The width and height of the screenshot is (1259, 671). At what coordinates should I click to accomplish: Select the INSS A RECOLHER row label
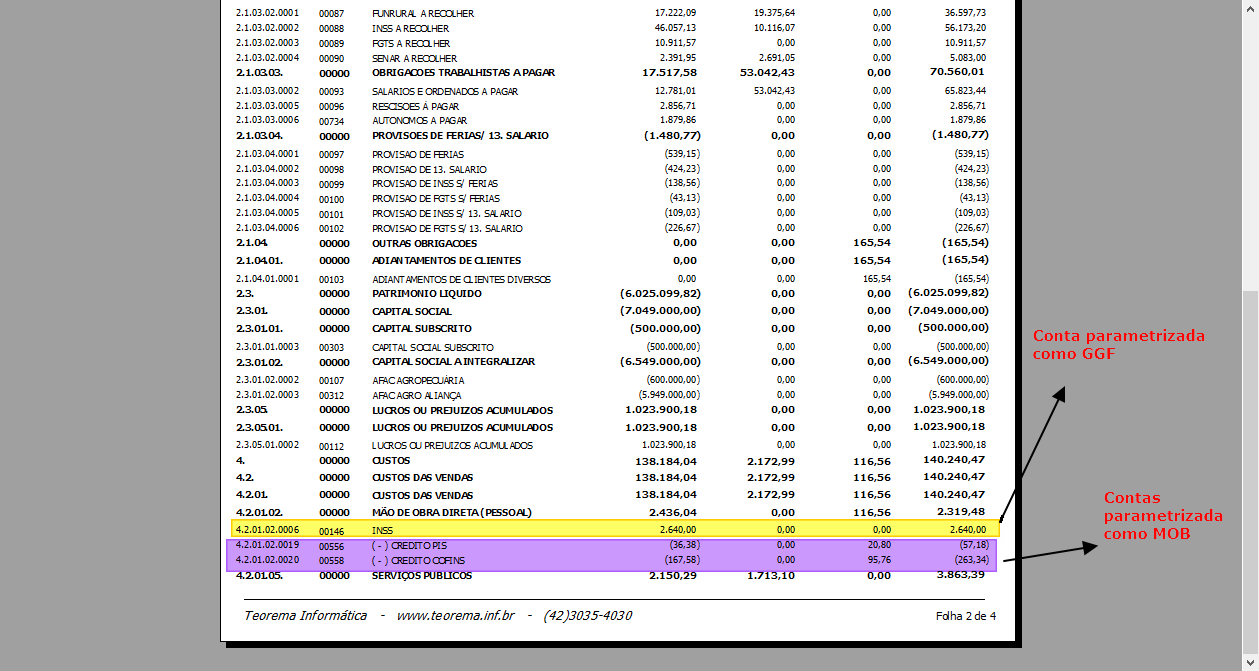coord(410,29)
